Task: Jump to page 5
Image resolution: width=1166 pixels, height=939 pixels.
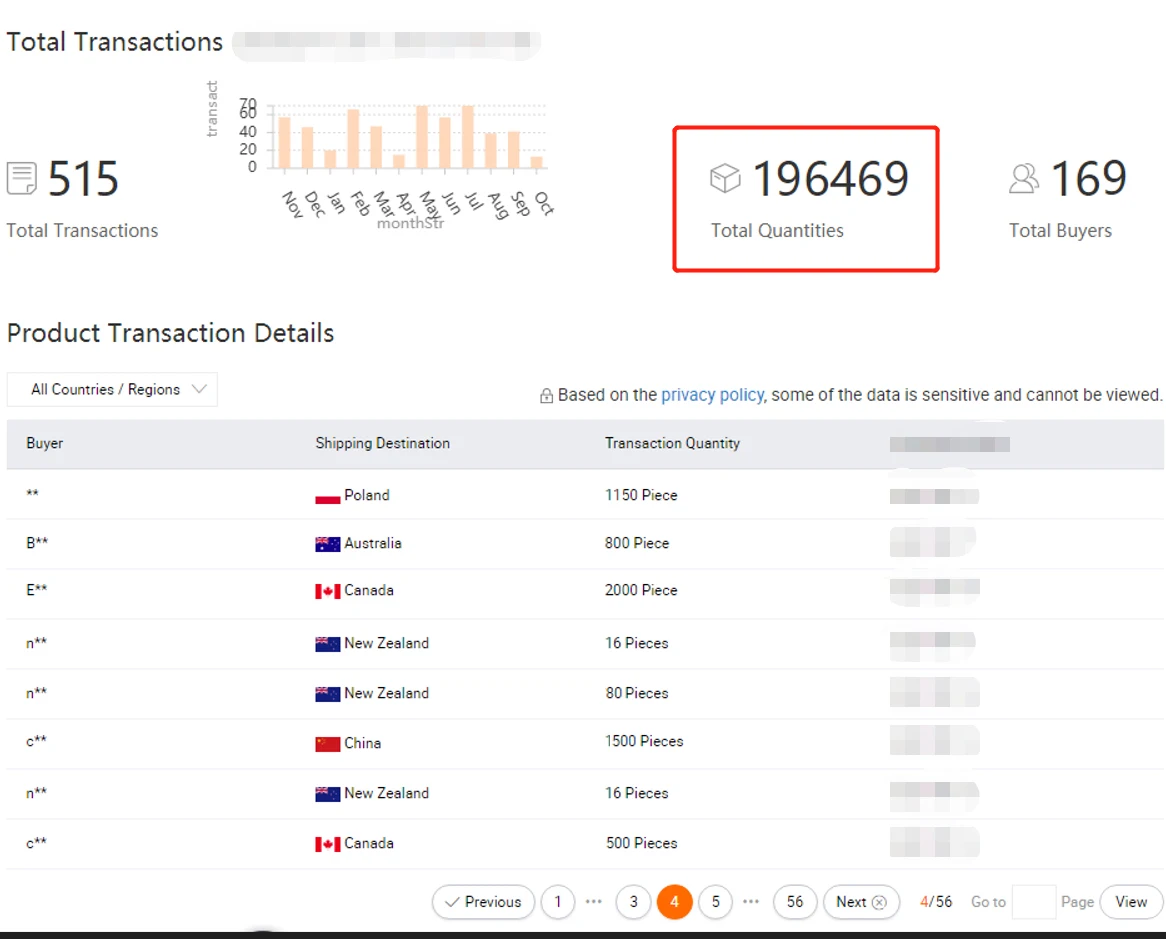Action: 715,902
